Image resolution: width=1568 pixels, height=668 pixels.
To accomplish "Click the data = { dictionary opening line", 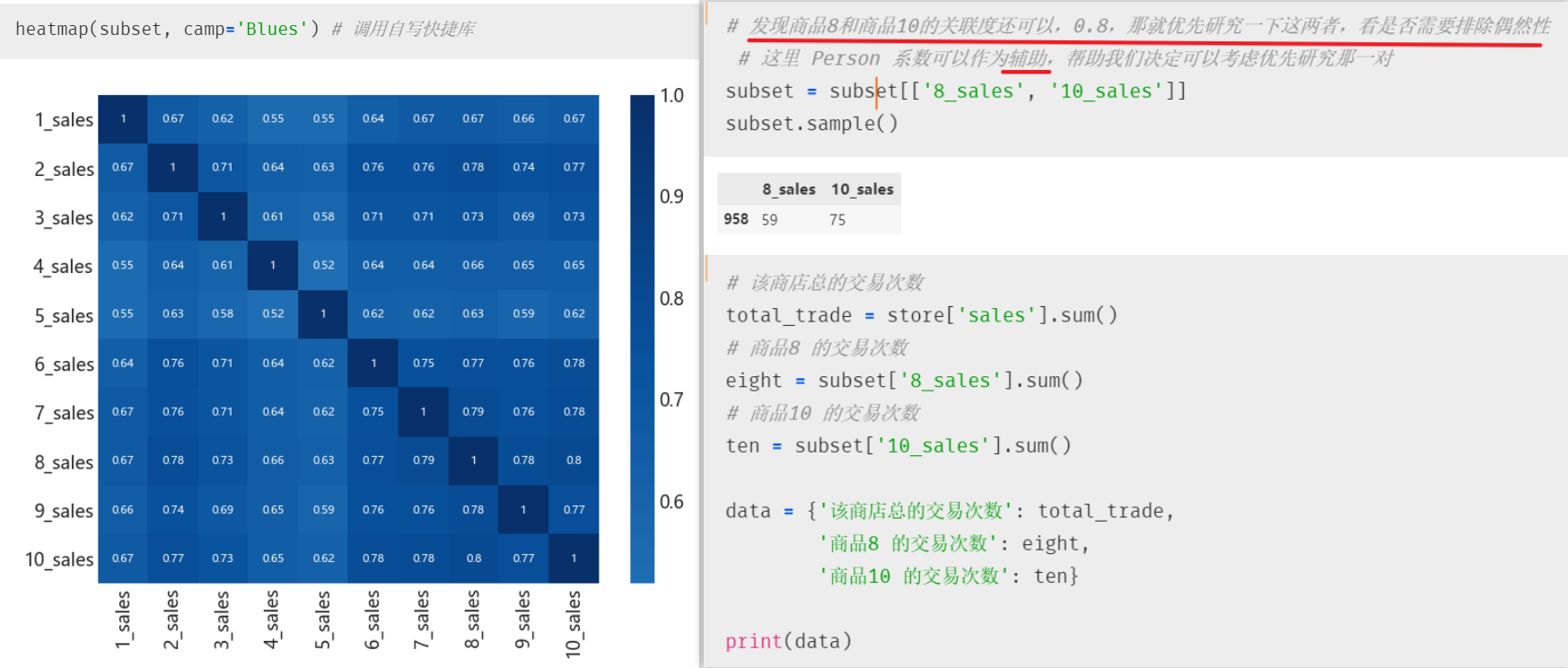I will click(x=950, y=511).
